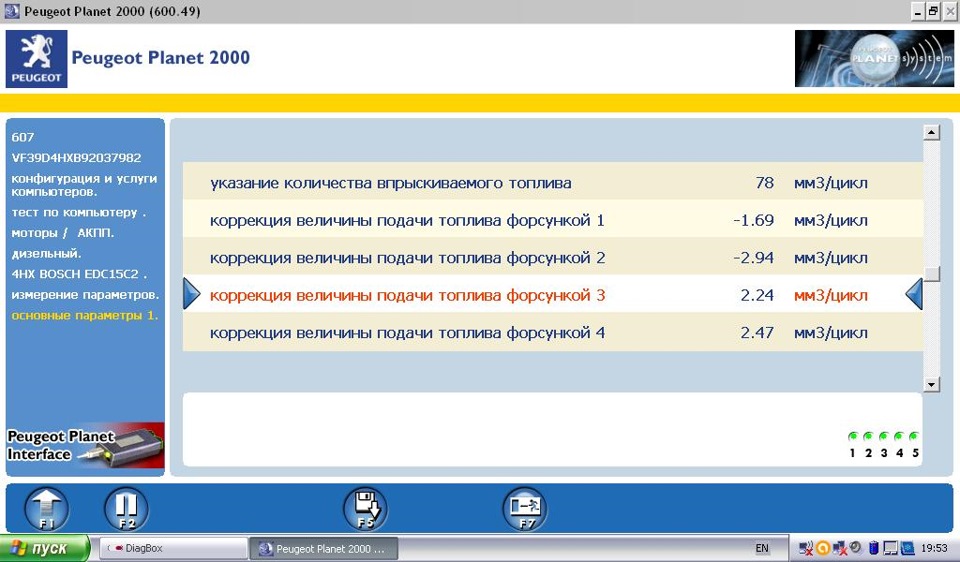Image resolution: width=960 pixels, height=562 pixels.
Task: Click yellow 'основные параметры 1' entry
Action: 84,315
